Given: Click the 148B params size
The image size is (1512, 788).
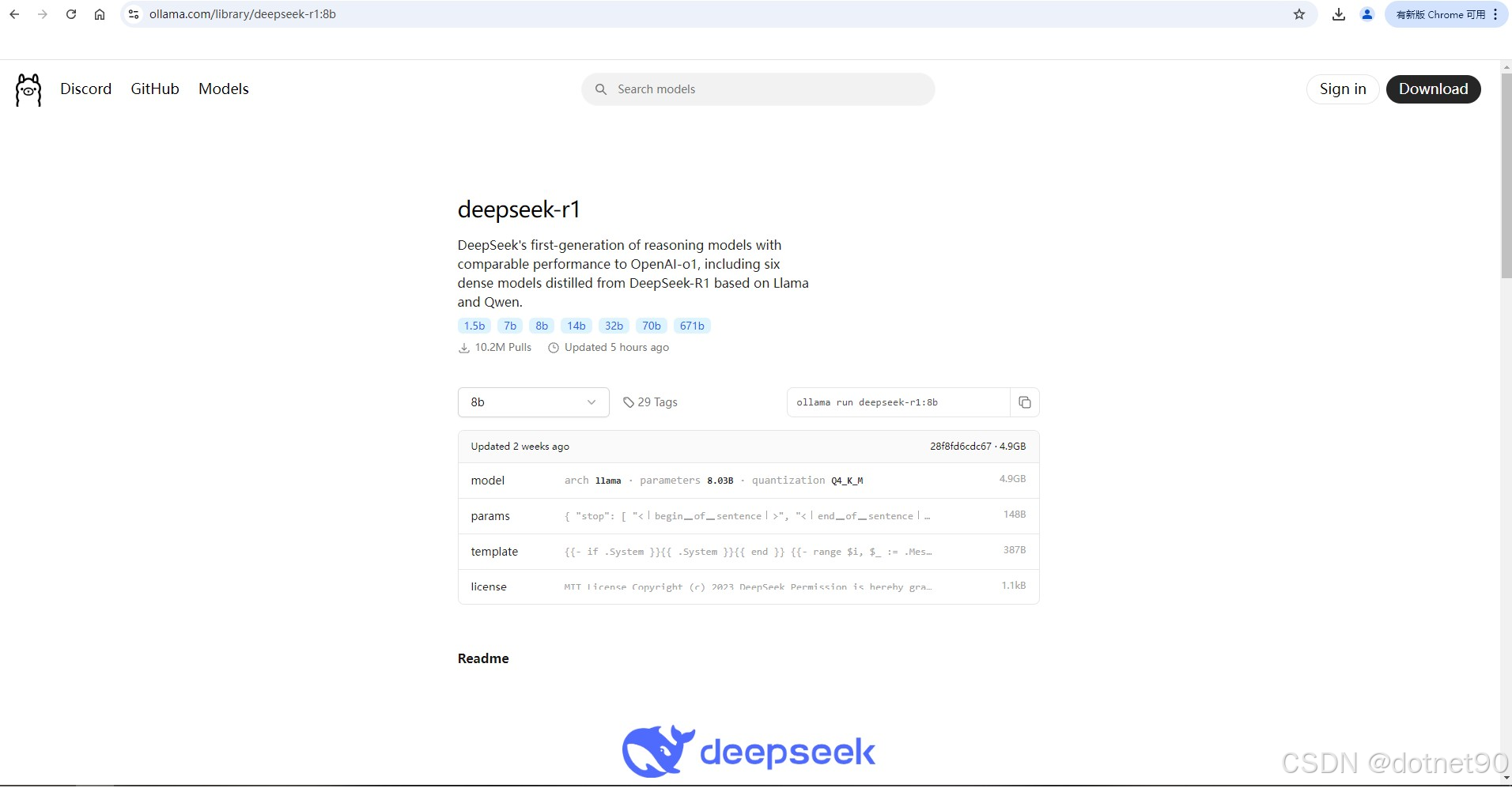Looking at the screenshot, I should point(1015,515).
